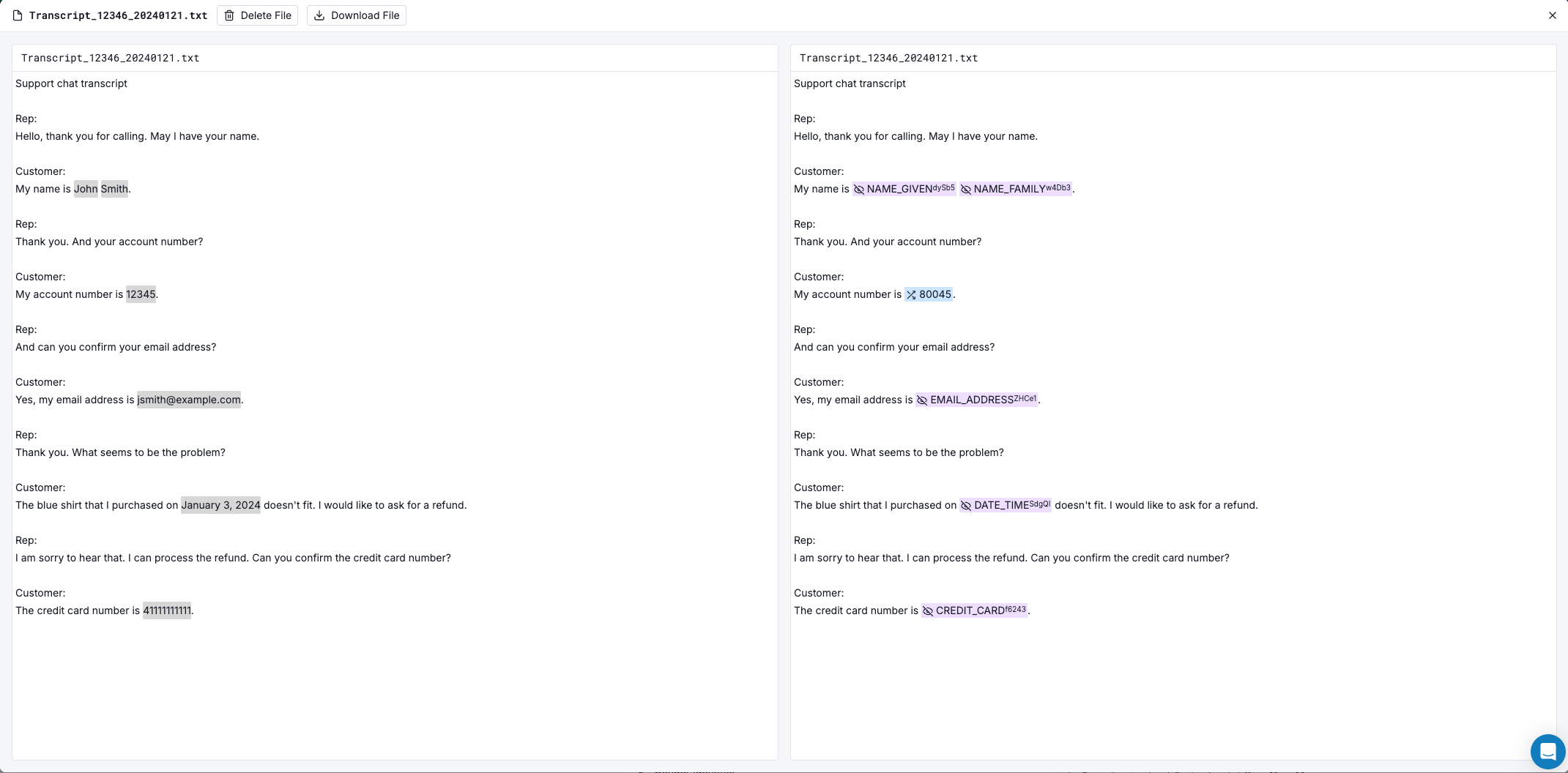This screenshot has height=773, width=1568.
Task: Select the highlighted surname Smith in original
Action: coord(114,189)
